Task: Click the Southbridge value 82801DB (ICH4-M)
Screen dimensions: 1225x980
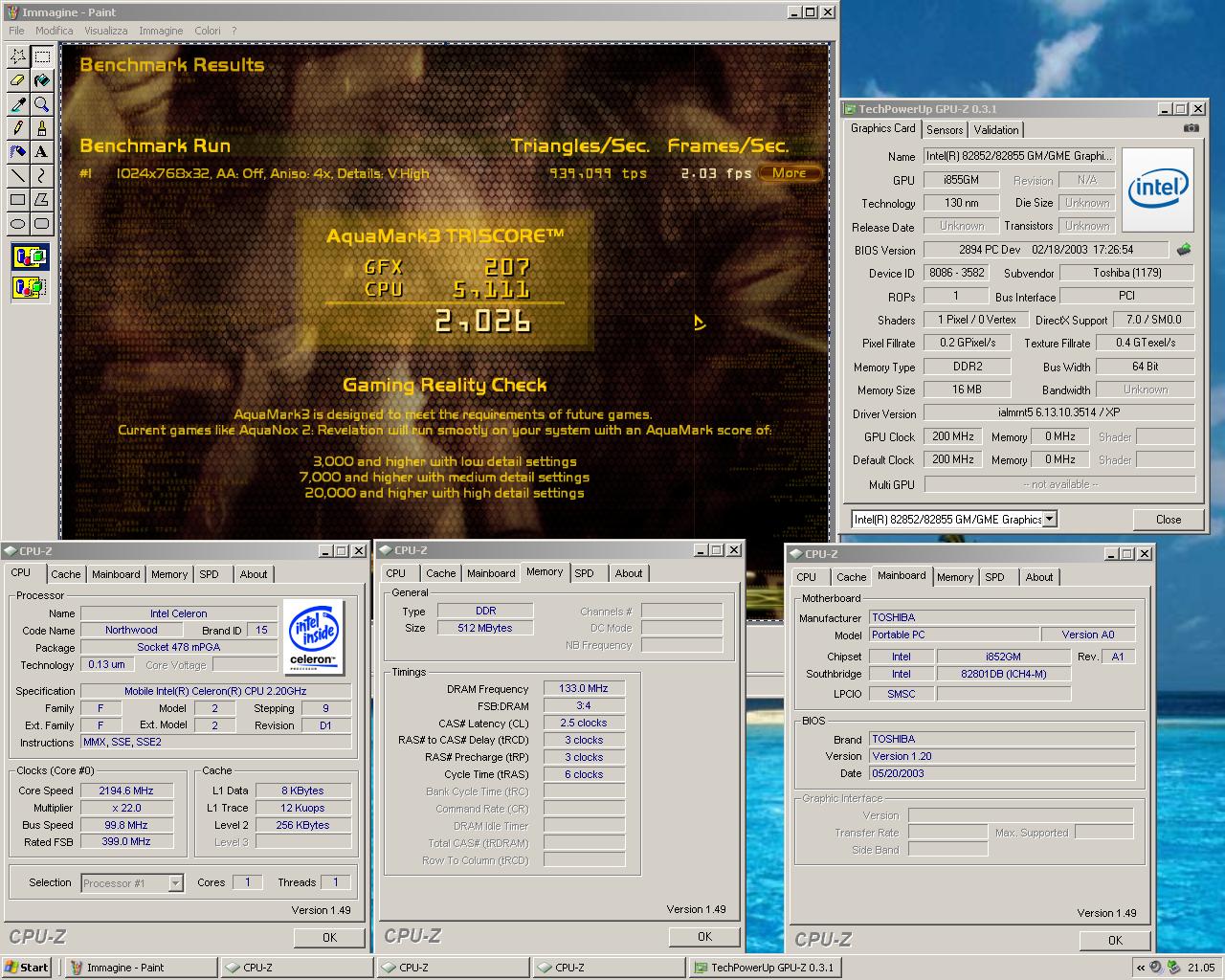Action: (x=1003, y=674)
